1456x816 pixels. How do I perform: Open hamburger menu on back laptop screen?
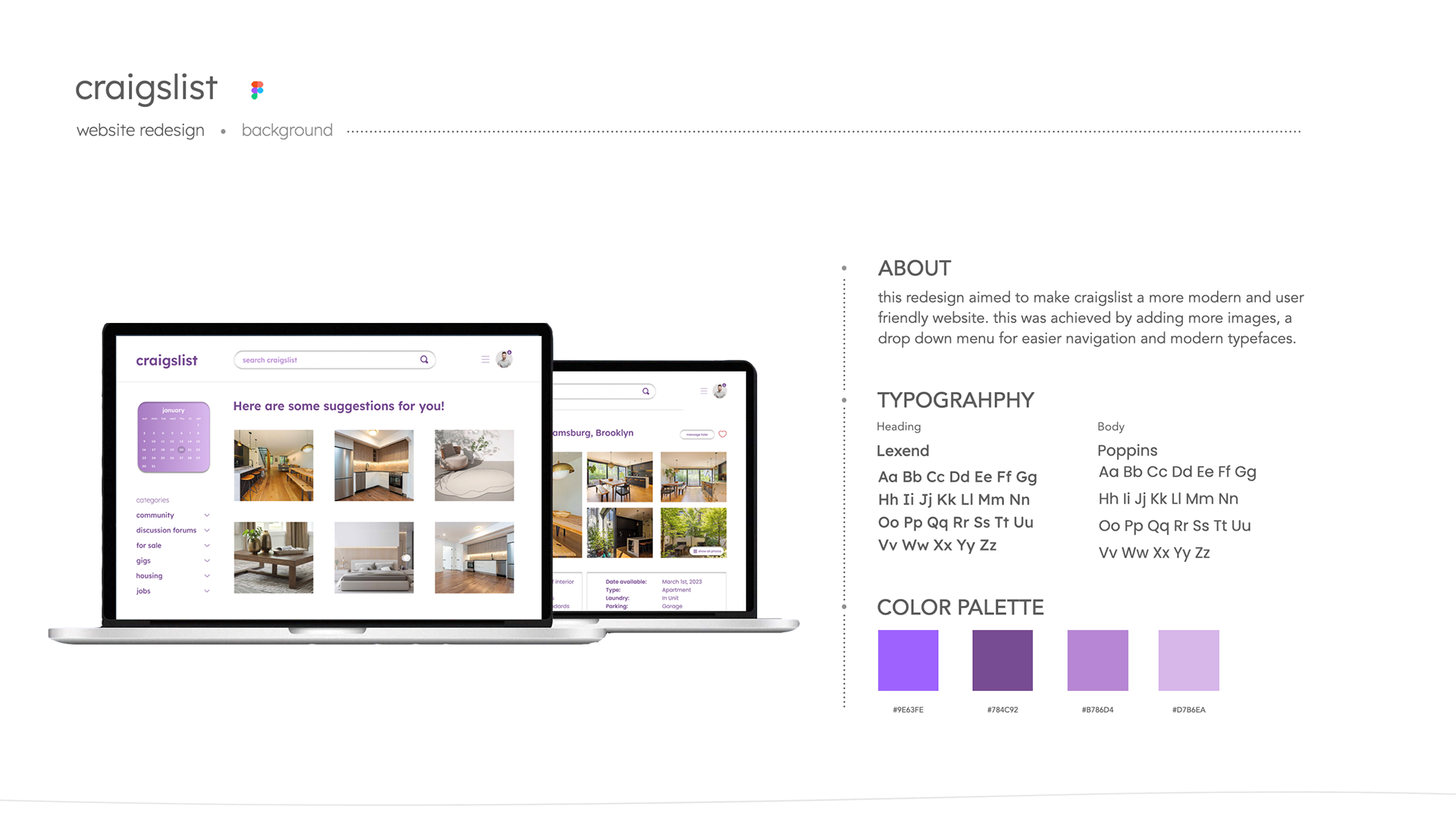pyautogui.click(x=704, y=391)
